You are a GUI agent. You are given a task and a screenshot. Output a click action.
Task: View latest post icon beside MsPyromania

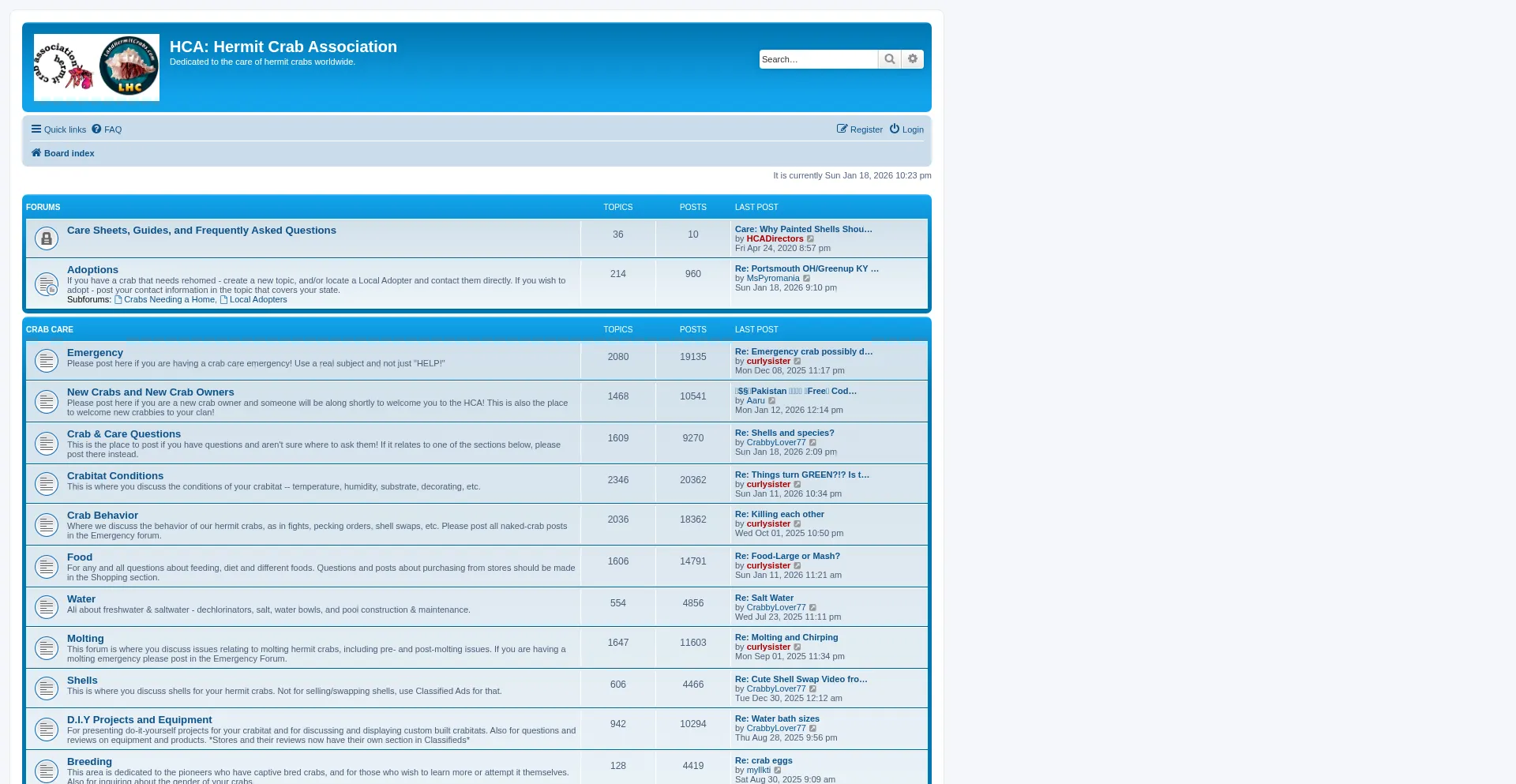click(807, 279)
